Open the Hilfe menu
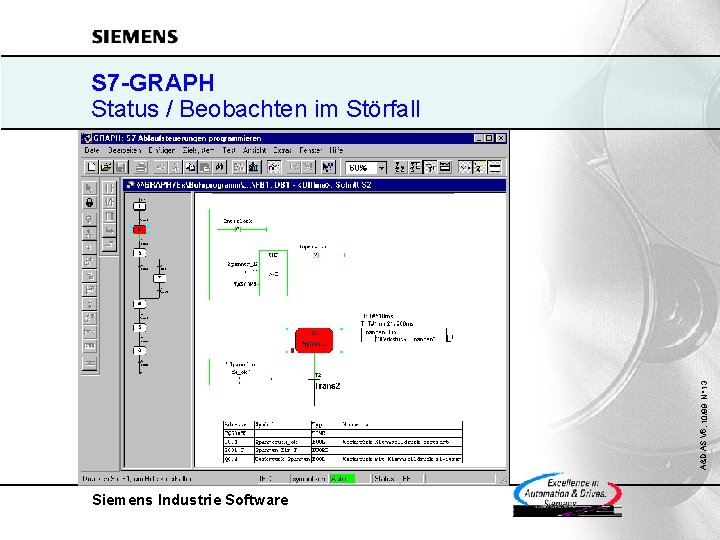720x540 pixels. coord(336,150)
